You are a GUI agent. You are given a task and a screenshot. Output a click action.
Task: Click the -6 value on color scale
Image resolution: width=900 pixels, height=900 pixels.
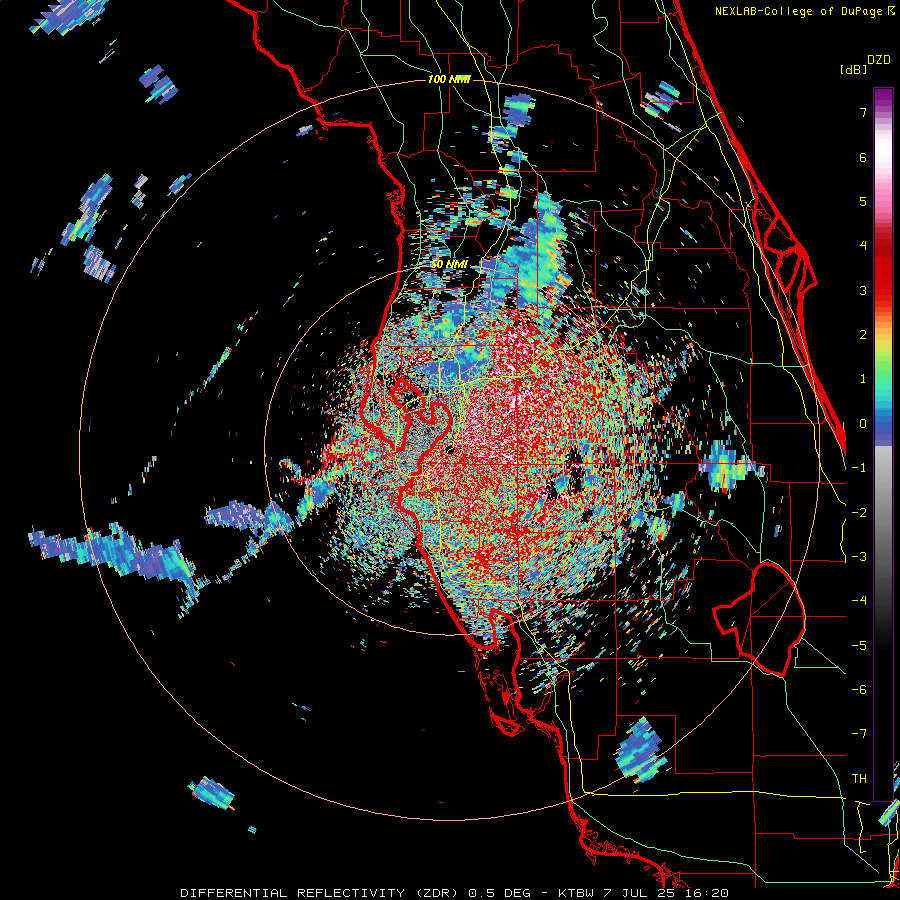[859, 690]
